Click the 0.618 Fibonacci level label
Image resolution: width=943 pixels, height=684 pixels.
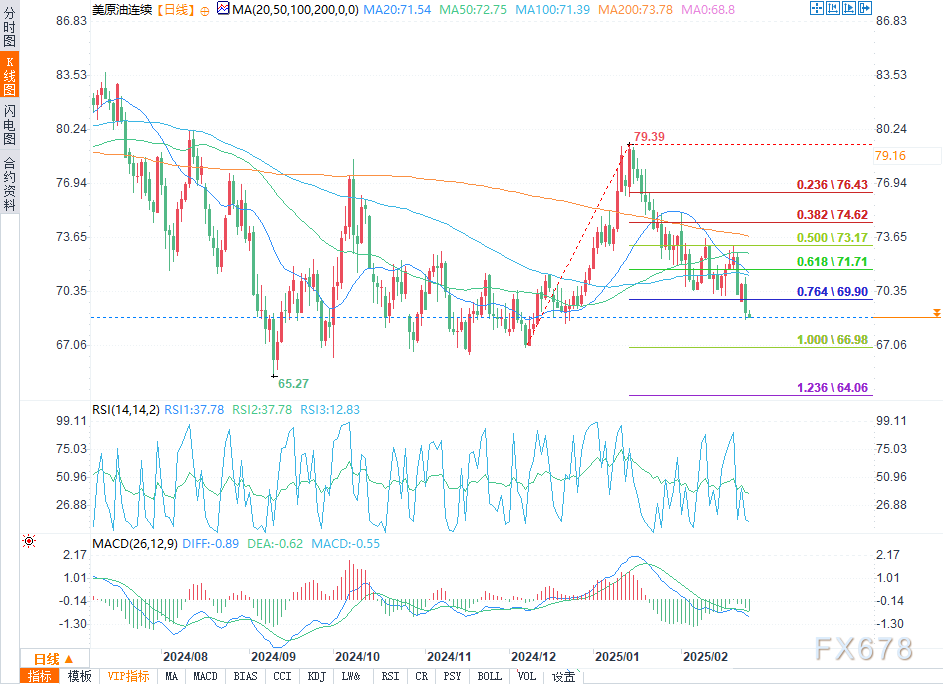pyautogui.click(x=829, y=260)
